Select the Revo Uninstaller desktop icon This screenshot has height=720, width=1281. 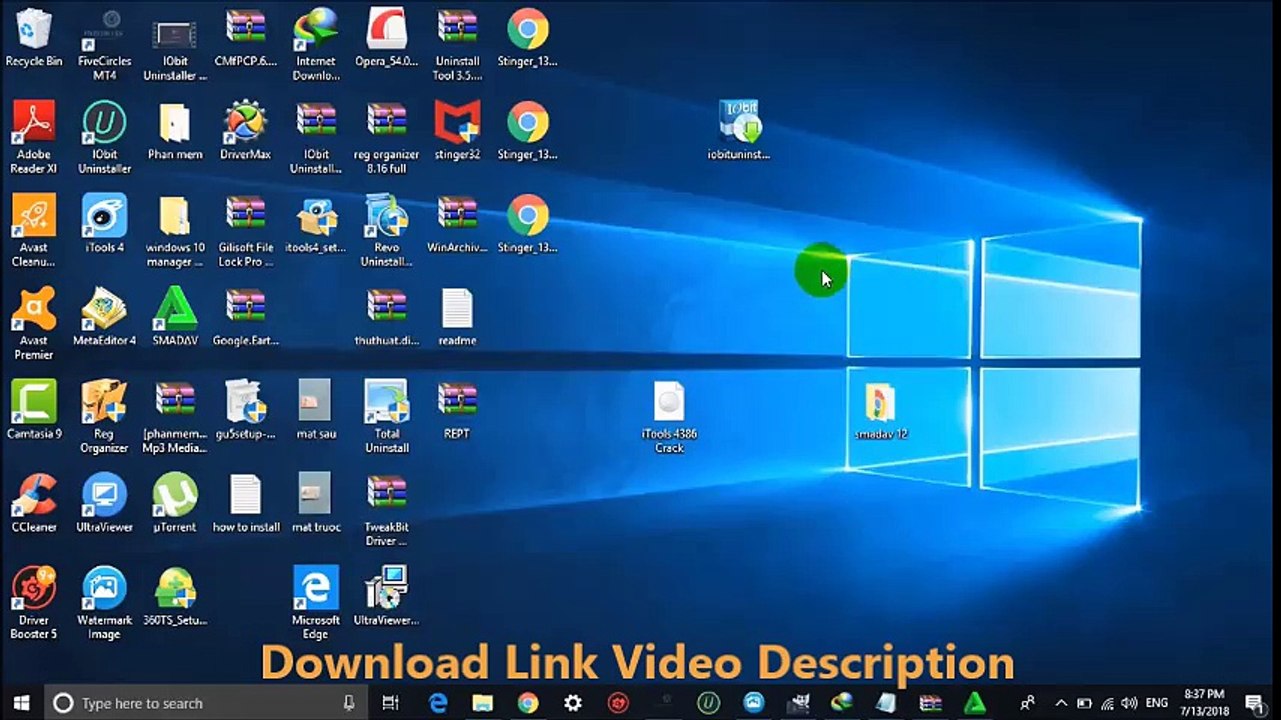tap(387, 231)
